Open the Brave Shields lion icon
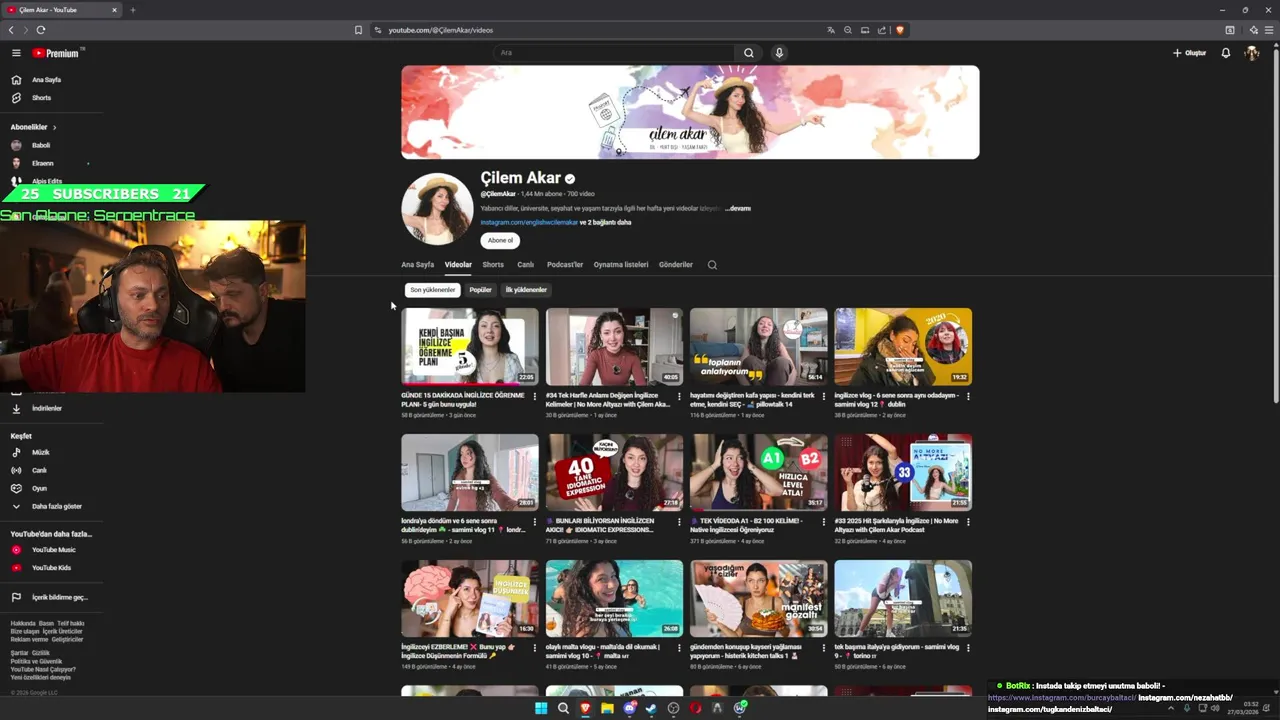 pyautogui.click(x=900, y=30)
